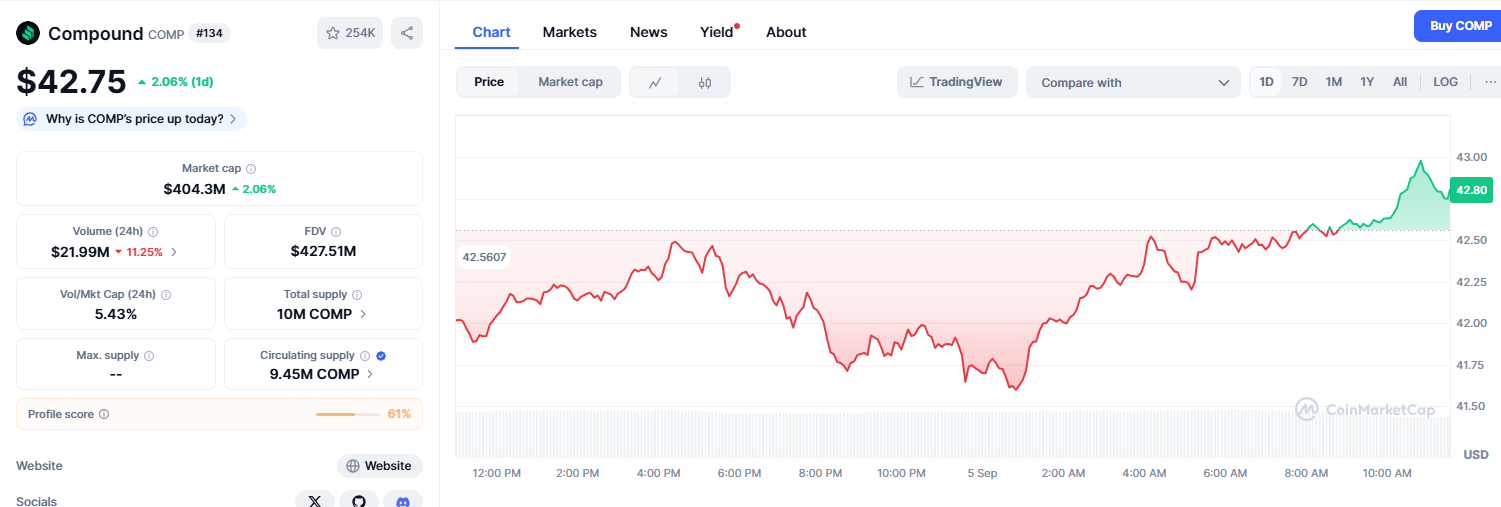The width and height of the screenshot is (1501, 507).
Task: Switch to line chart view icon
Action: tap(655, 82)
